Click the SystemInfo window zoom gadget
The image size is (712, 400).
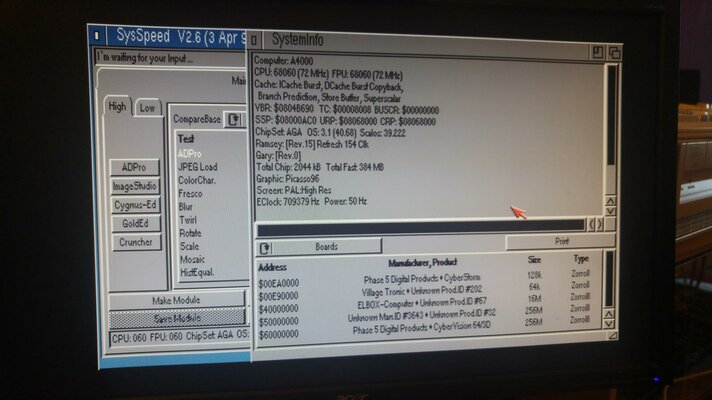pyautogui.click(x=598, y=51)
